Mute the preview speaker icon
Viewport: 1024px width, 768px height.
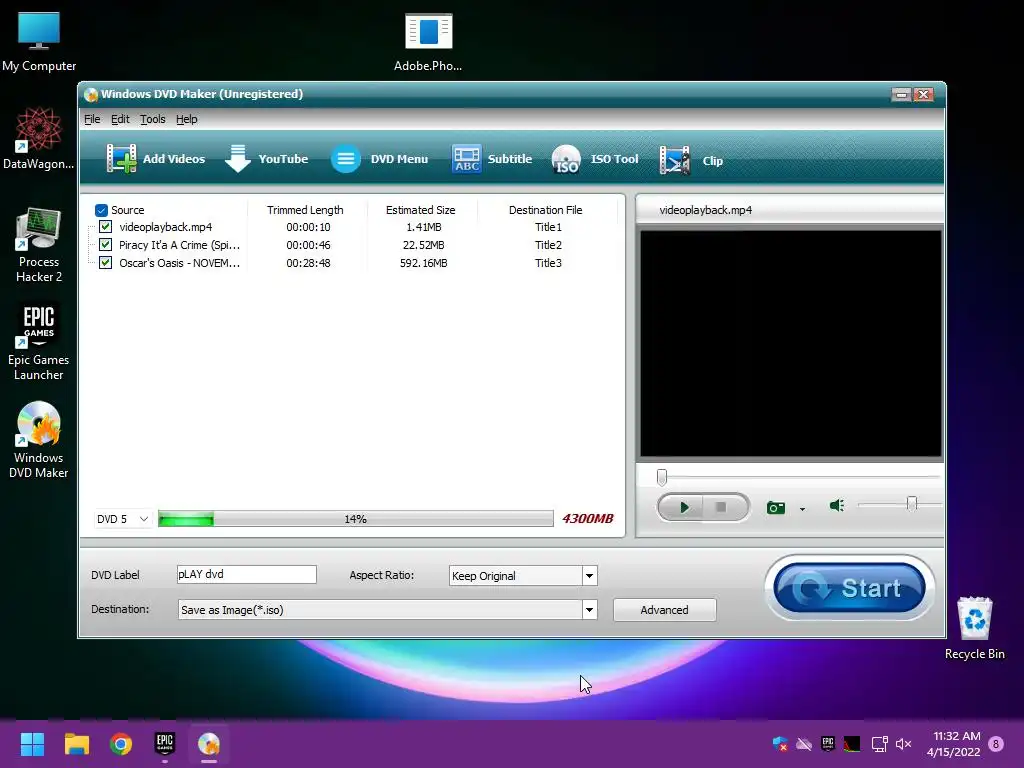coord(837,505)
